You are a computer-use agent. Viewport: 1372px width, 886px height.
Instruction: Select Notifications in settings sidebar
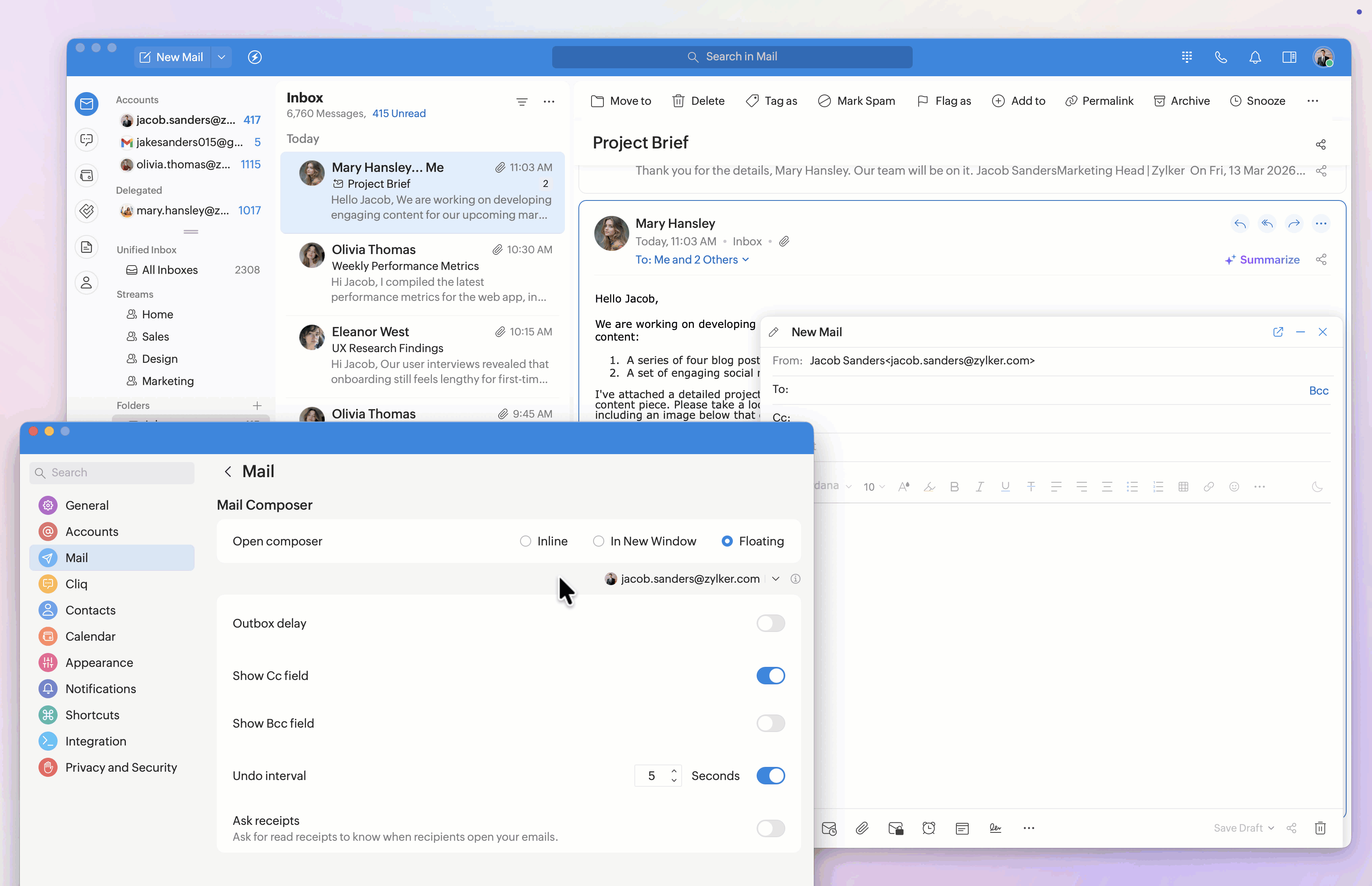click(x=101, y=689)
